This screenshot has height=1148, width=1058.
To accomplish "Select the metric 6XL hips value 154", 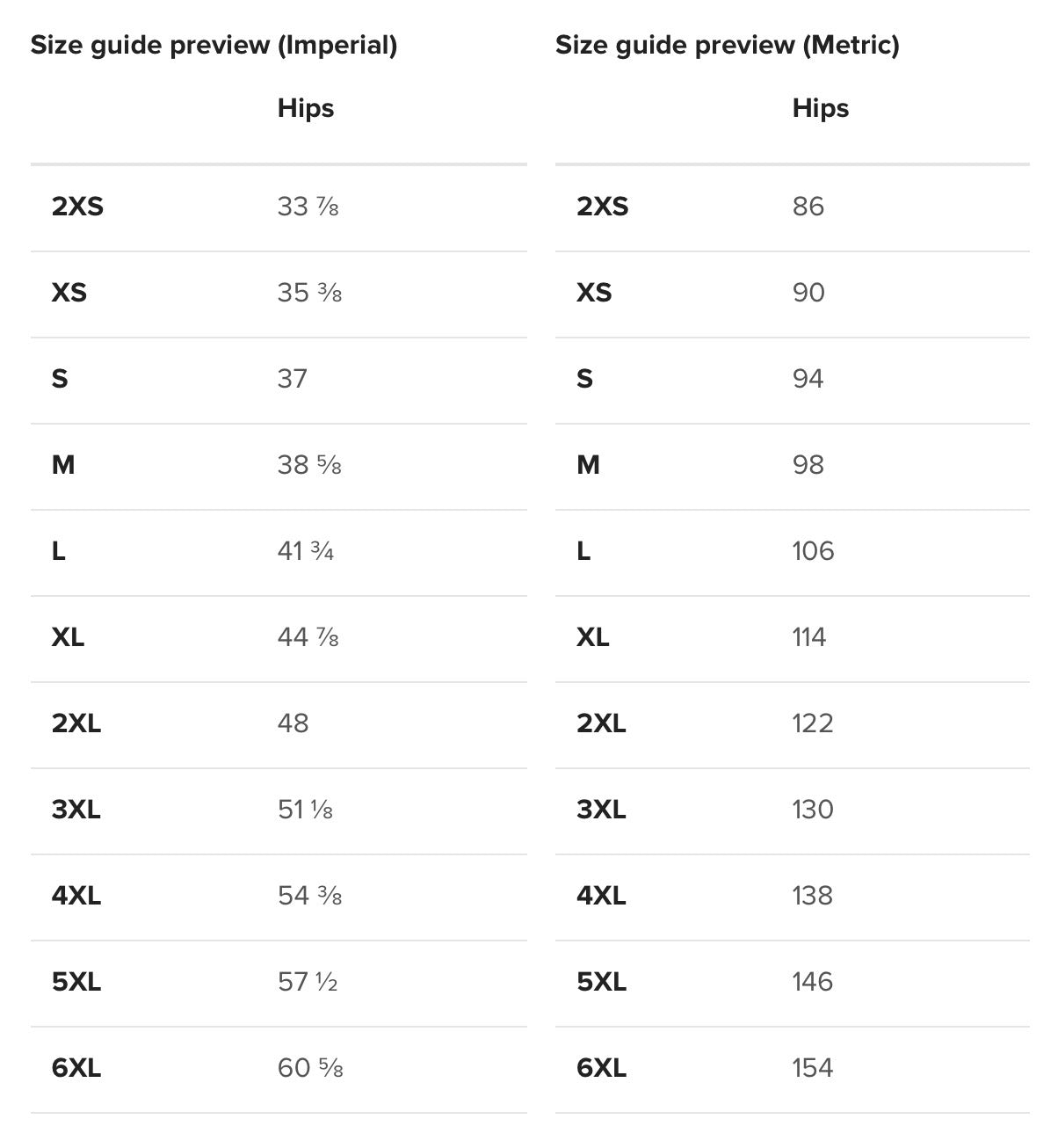I will pyautogui.click(x=812, y=1068).
